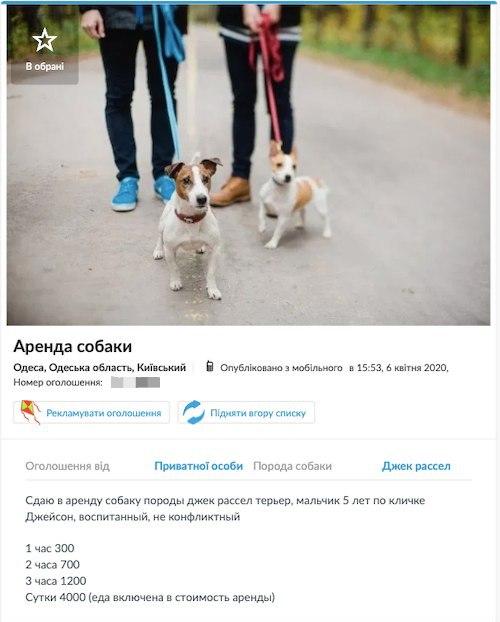Click the "Оголошення від" label
500x622 pixels.
click(x=67, y=466)
